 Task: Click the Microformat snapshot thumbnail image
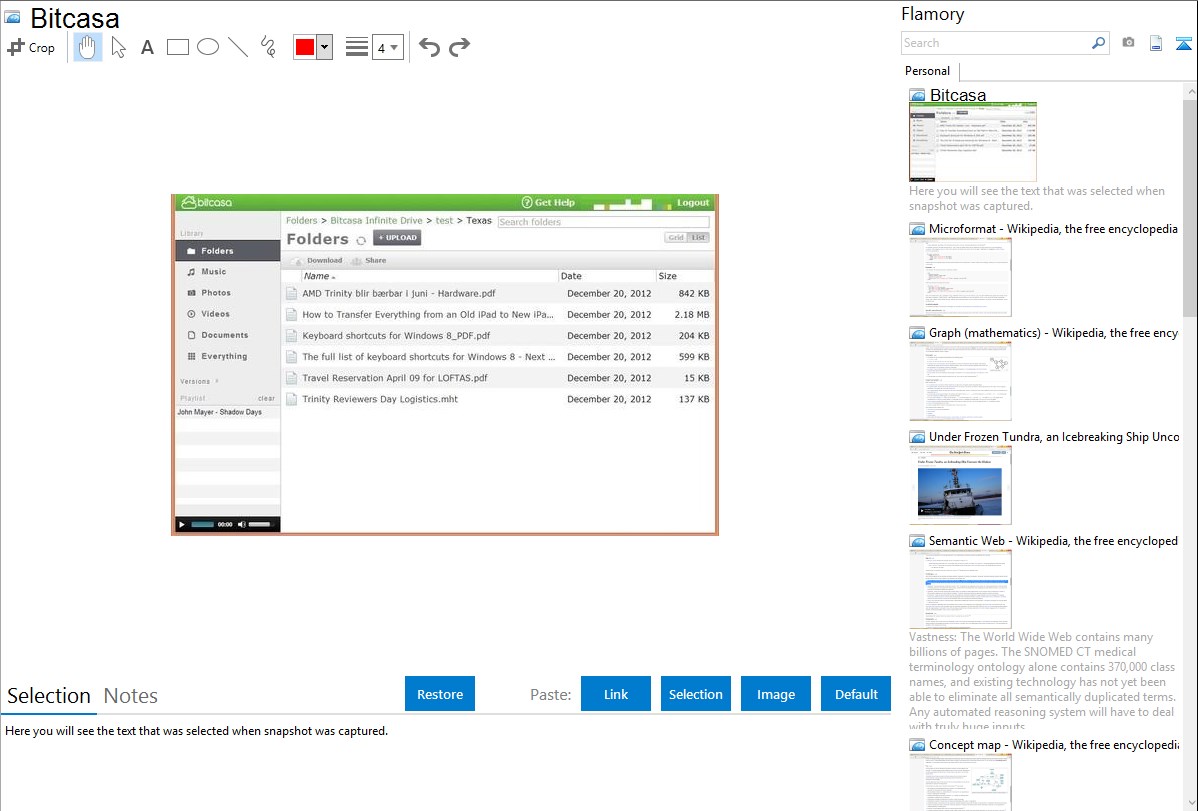point(960,277)
